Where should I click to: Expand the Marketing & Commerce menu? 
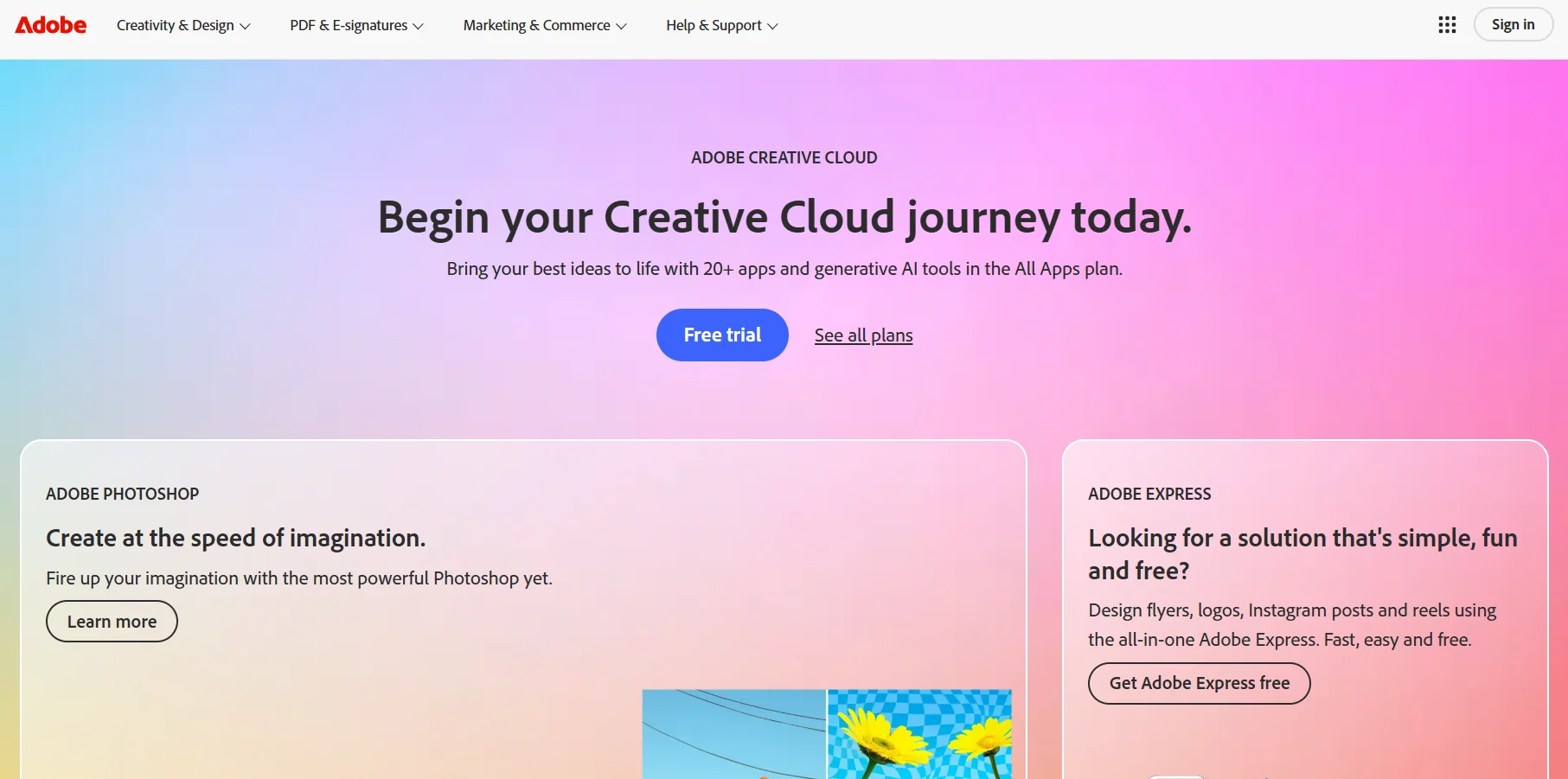[545, 26]
